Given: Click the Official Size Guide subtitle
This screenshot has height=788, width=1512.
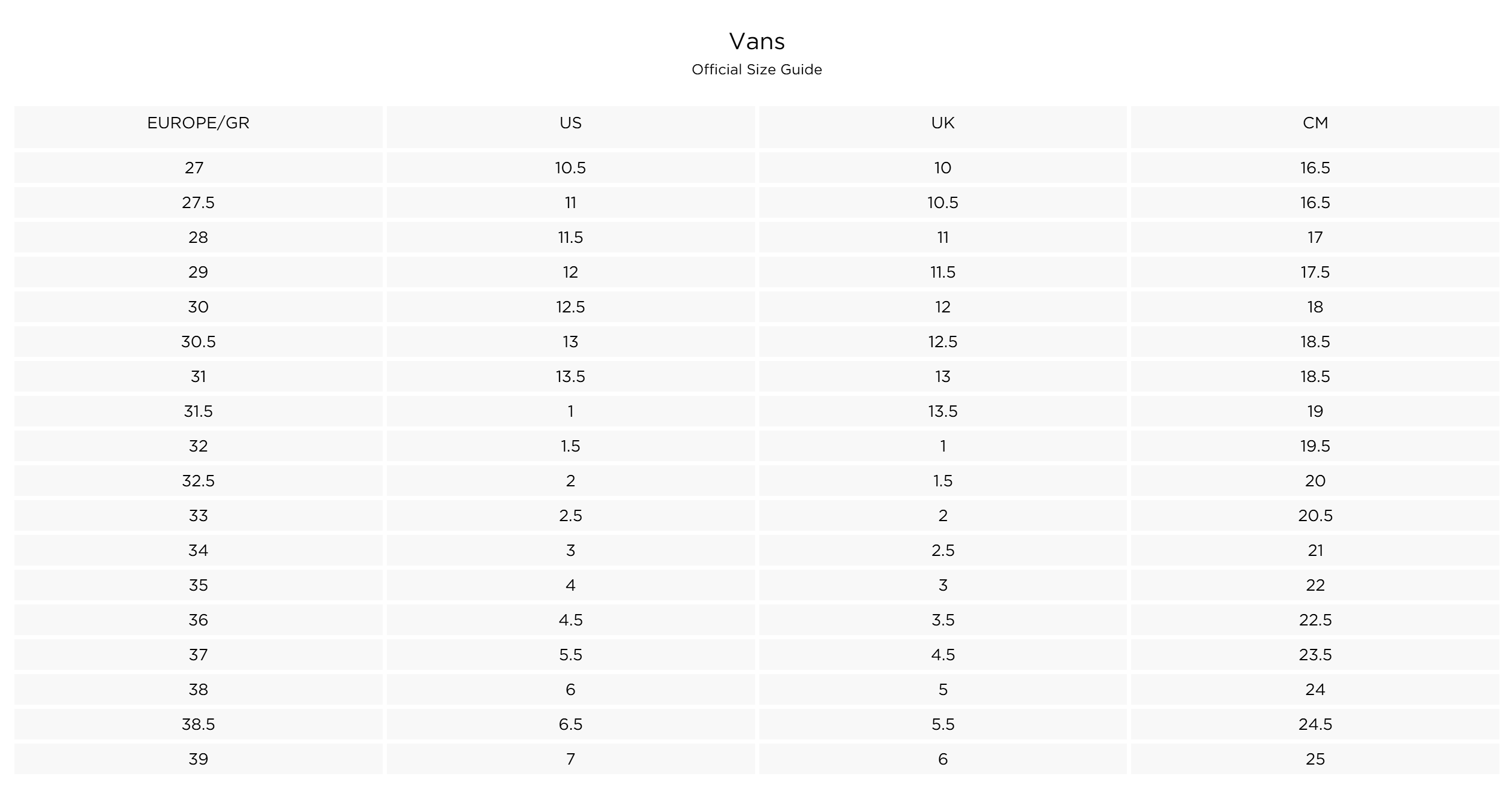Looking at the screenshot, I should click(x=757, y=70).
